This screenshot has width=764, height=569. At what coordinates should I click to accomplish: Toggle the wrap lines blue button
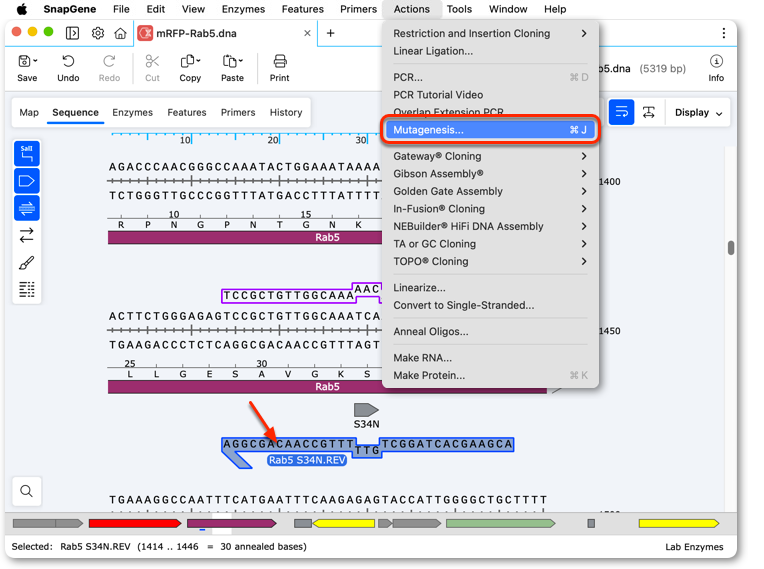click(x=621, y=112)
